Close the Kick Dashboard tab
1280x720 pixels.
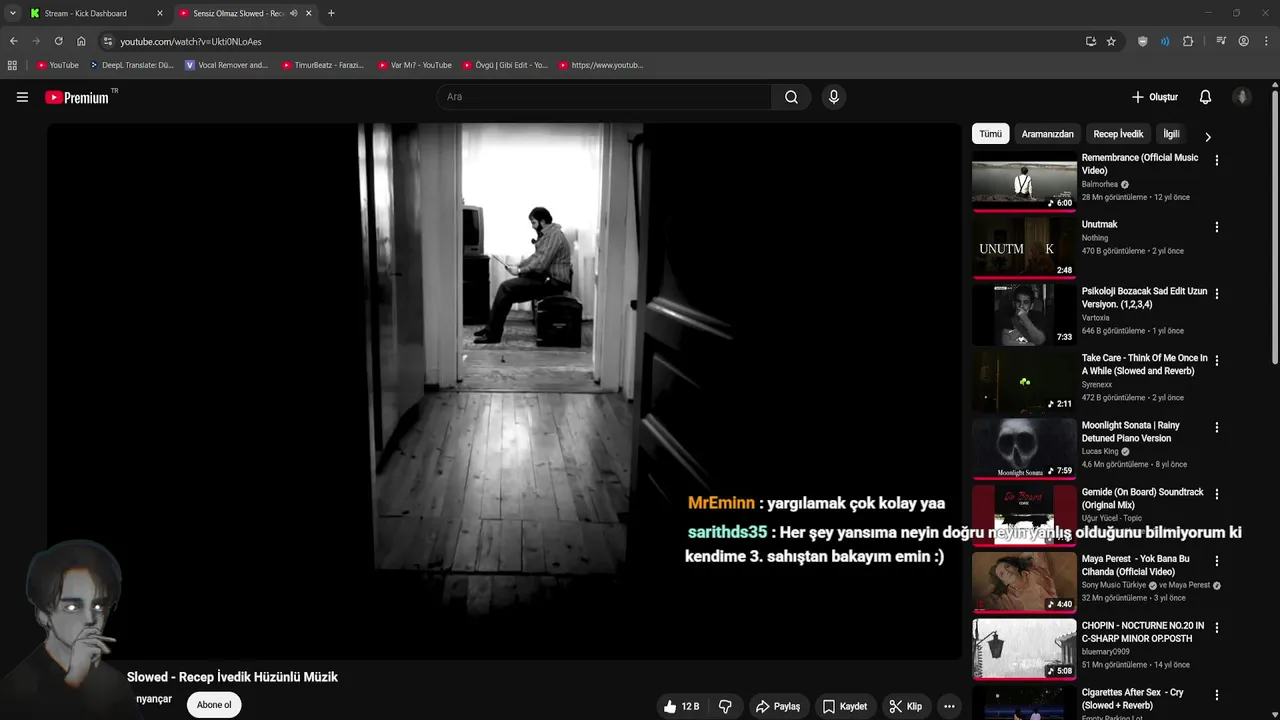(159, 13)
